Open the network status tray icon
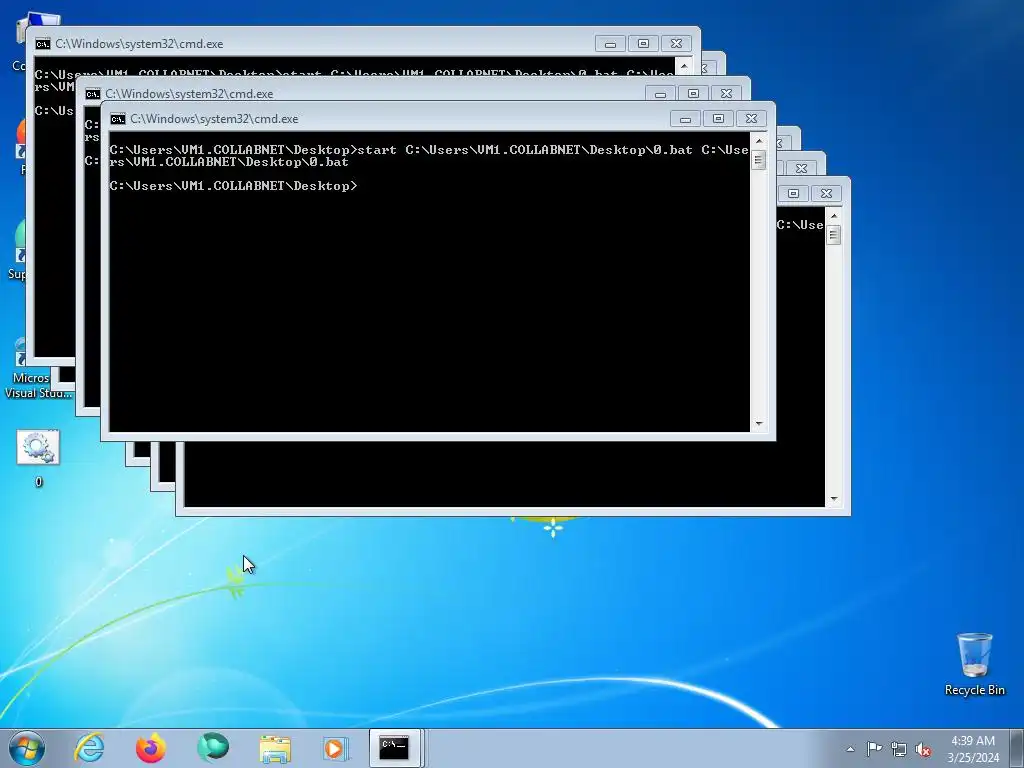The height and width of the screenshot is (768, 1024). tap(899, 749)
